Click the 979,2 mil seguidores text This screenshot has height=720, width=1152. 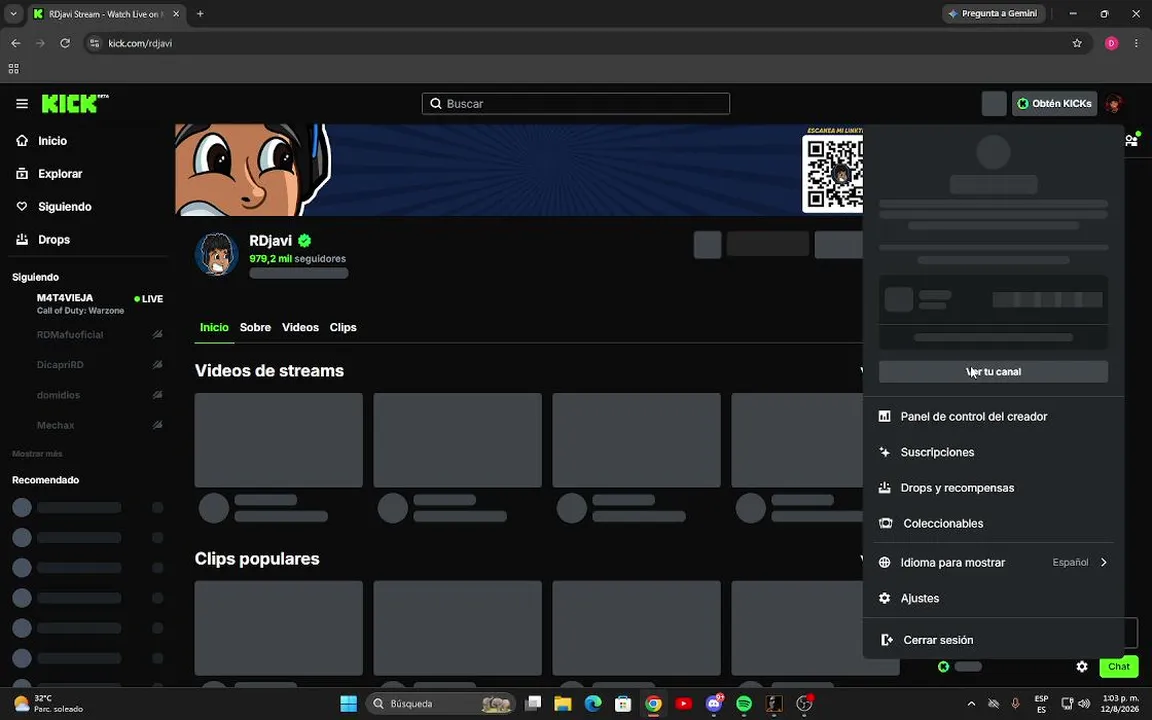tap(297, 259)
